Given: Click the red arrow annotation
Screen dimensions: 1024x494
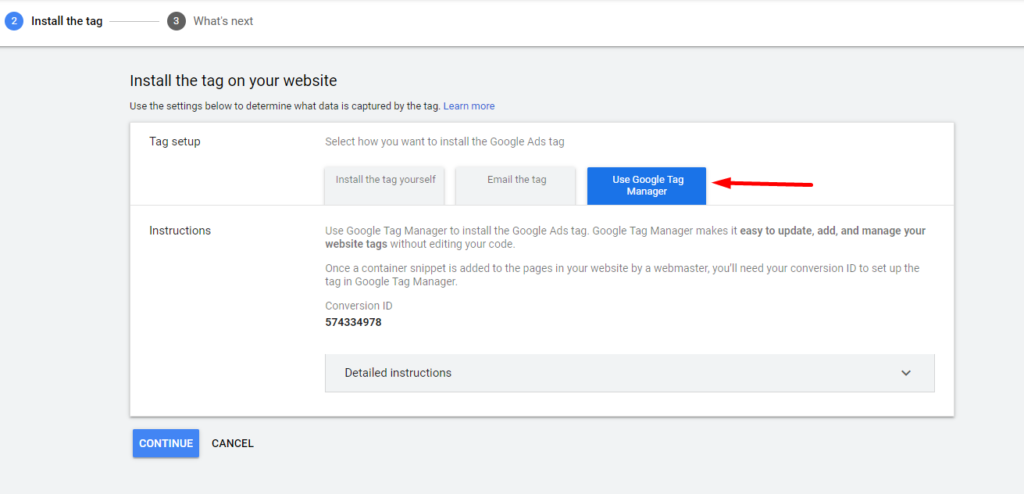Looking at the screenshot, I should click(762, 184).
